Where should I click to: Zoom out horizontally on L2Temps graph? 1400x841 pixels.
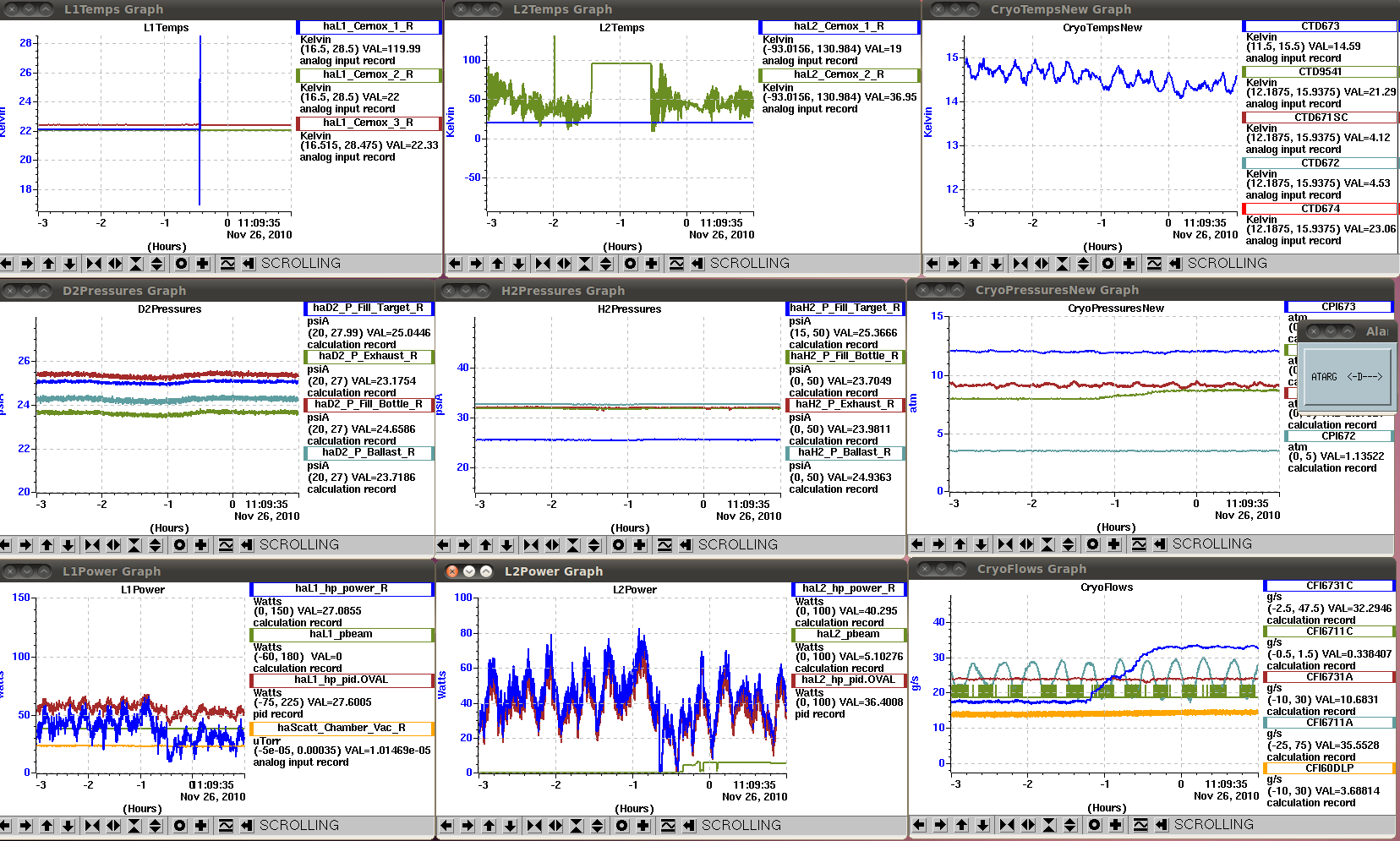click(564, 264)
